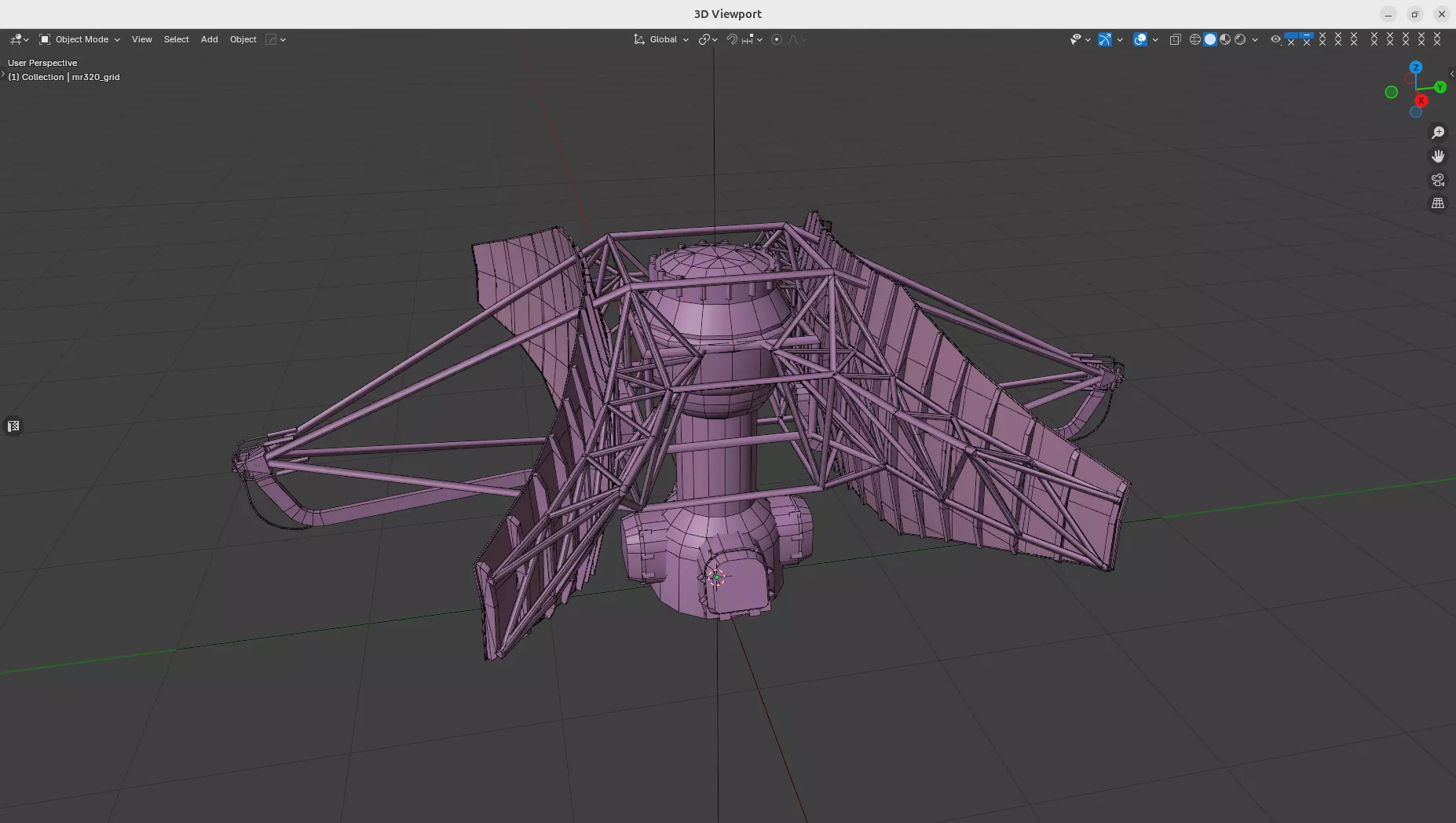Click the transform orientation axes icon
Viewport: 1456px width, 823px height.
tap(639, 39)
